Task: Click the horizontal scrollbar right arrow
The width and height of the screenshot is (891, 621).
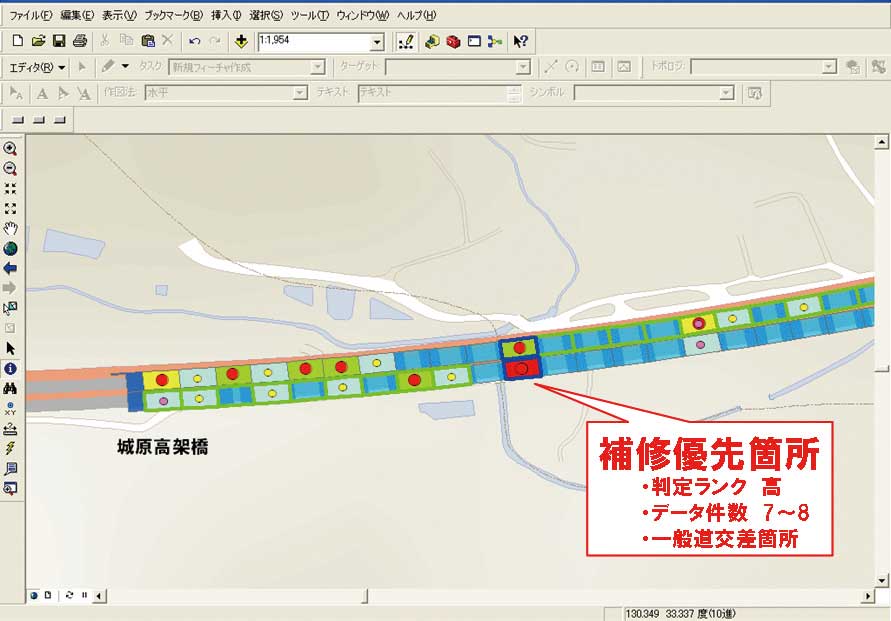Action: pyautogui.click(x=865, y=595)
